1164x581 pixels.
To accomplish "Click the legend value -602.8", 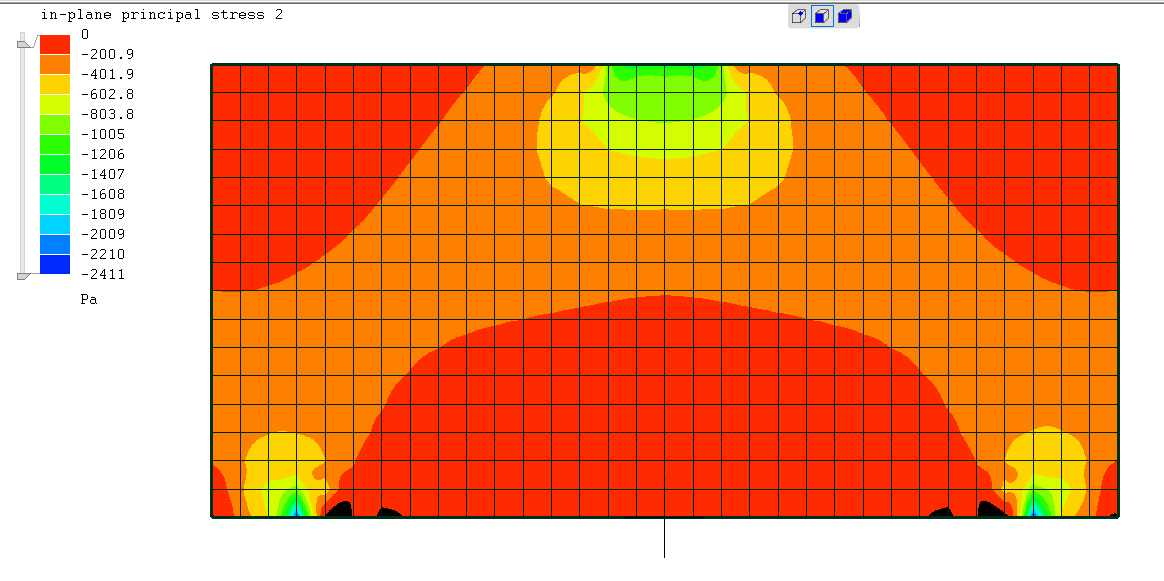I will coord(107,94).
